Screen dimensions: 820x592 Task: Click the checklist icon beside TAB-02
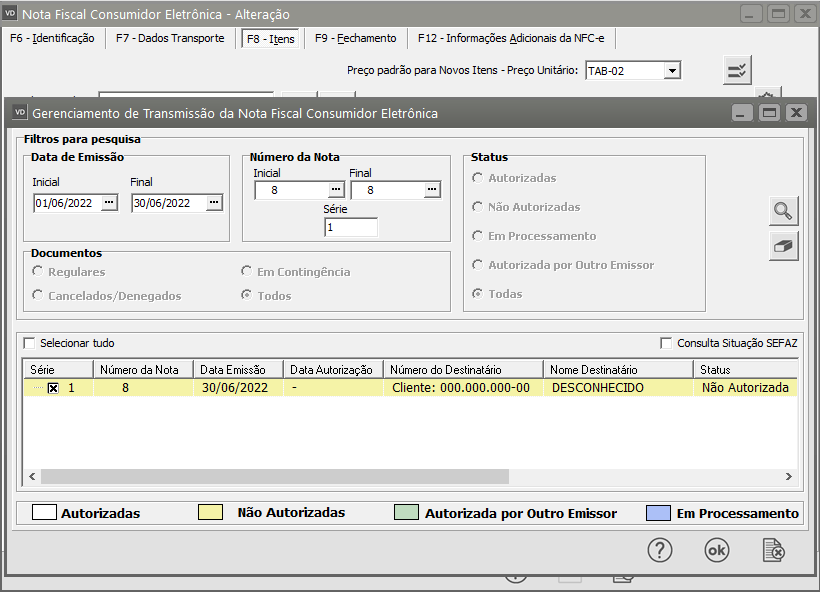(737, 70)
